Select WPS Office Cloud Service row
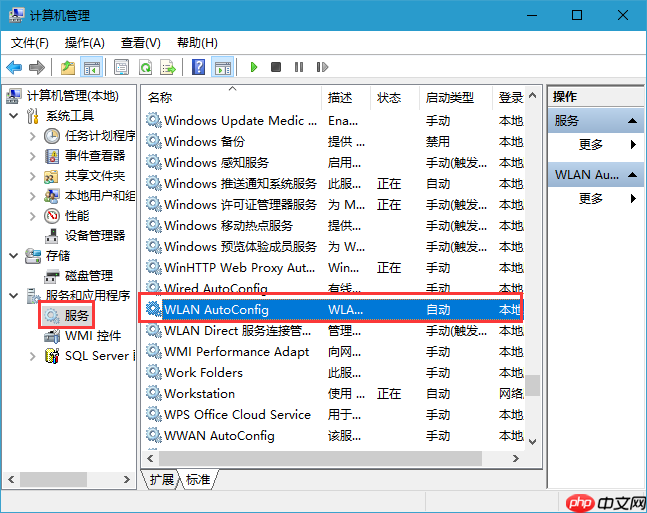 pos(334,415)
